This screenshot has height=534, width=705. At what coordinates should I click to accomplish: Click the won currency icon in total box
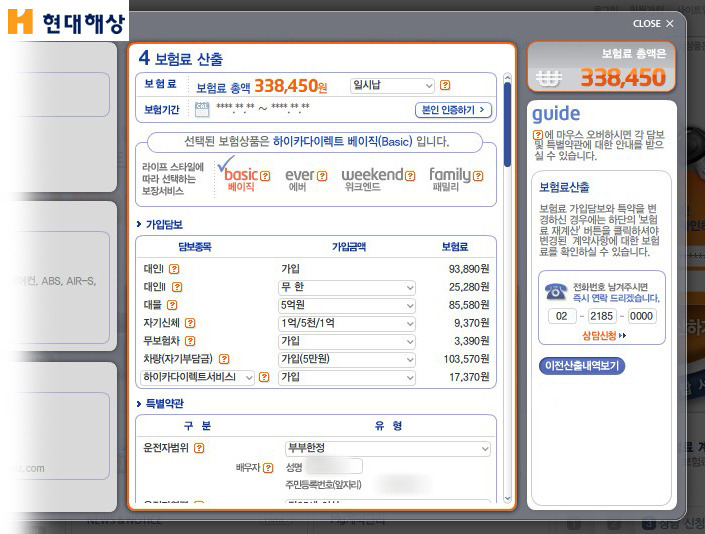[549, 78]
